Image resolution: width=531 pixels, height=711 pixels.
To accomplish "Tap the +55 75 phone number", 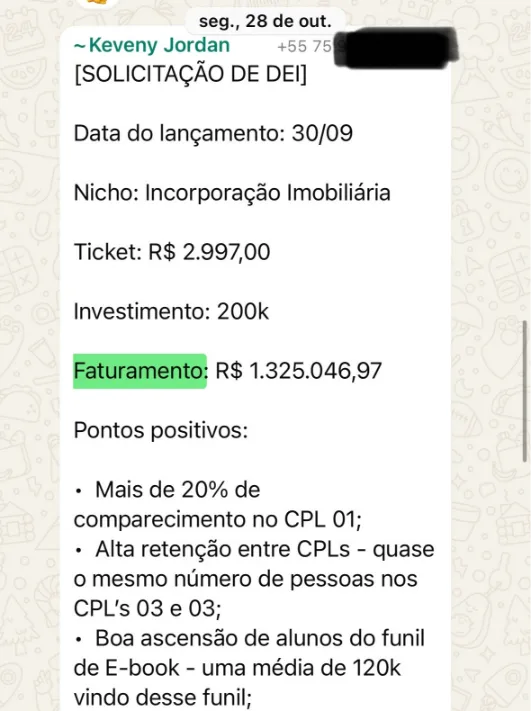I will click(305, 46).
